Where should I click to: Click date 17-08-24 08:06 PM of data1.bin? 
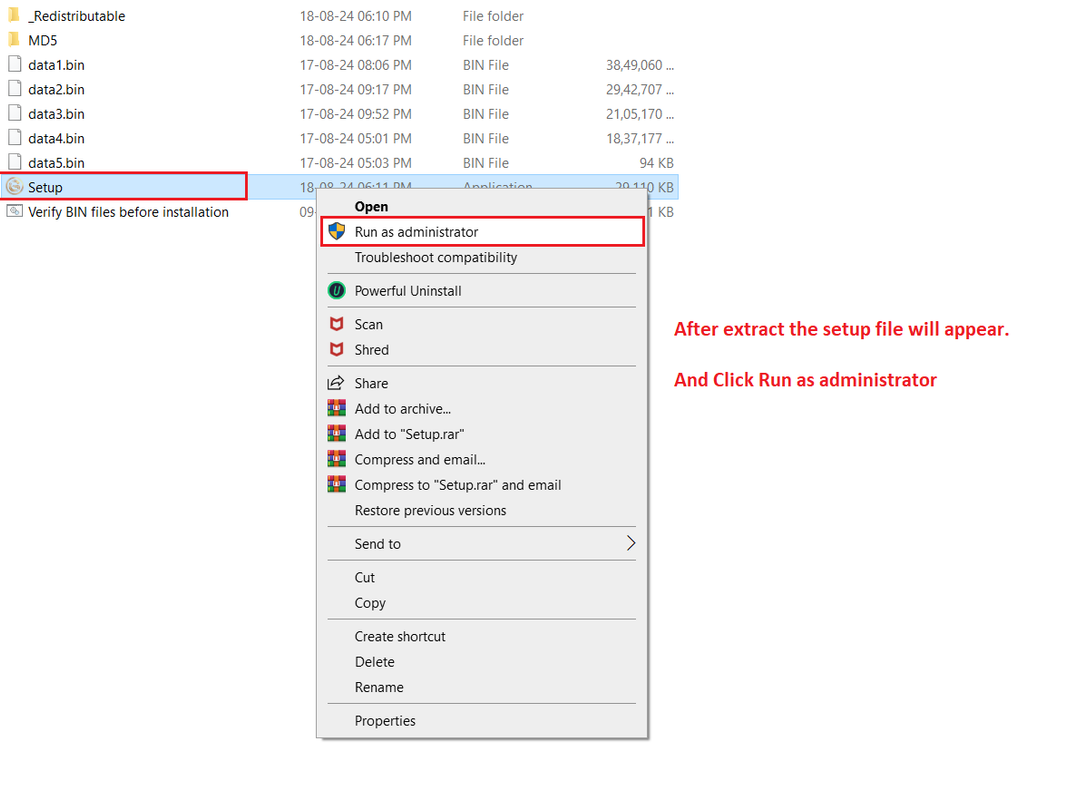click(x=355, y=65)
